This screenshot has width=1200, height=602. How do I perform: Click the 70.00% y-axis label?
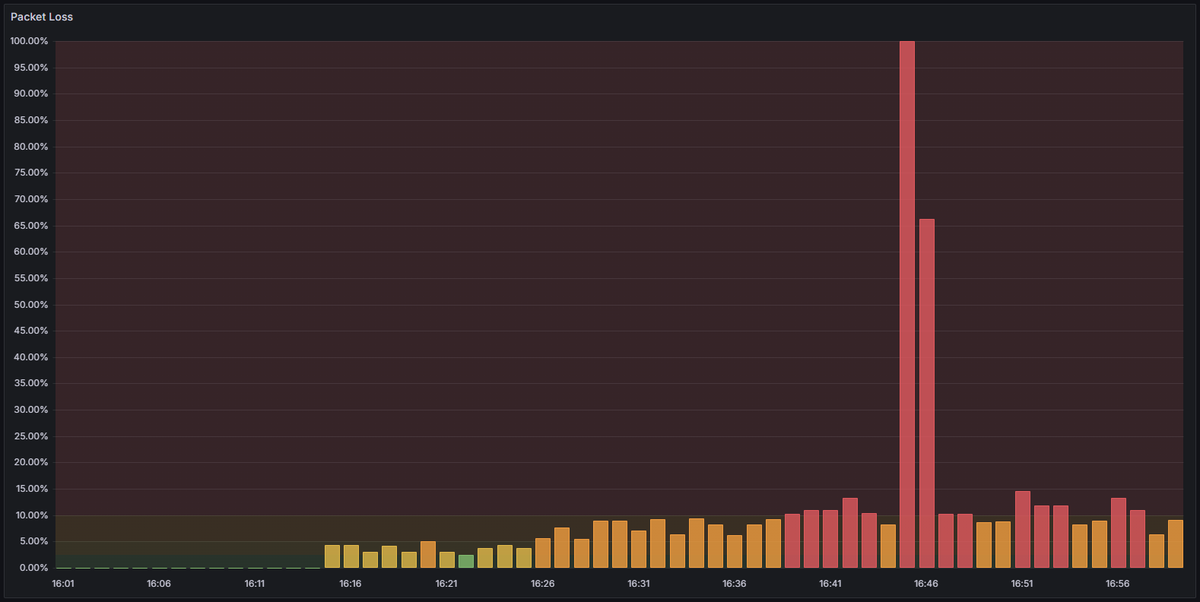(31, 199)
